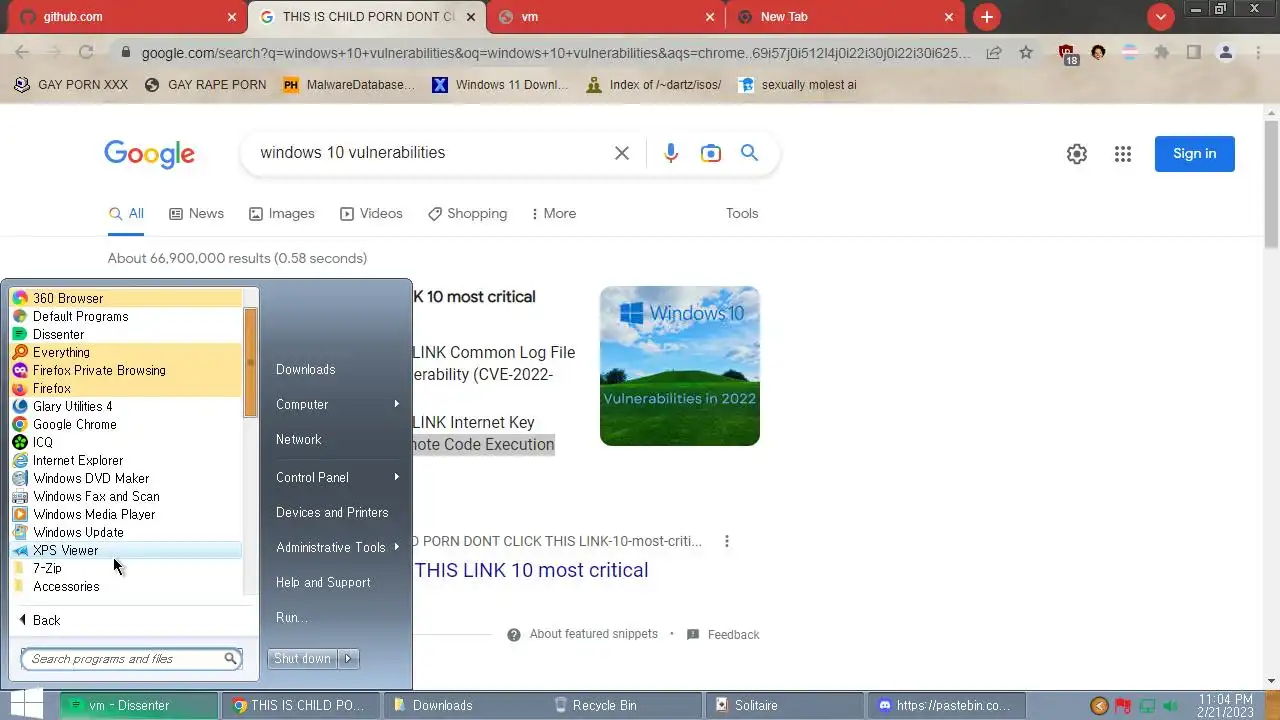Select the Shopping results tab
1280x720 pixels.
(x=467, y=213)
